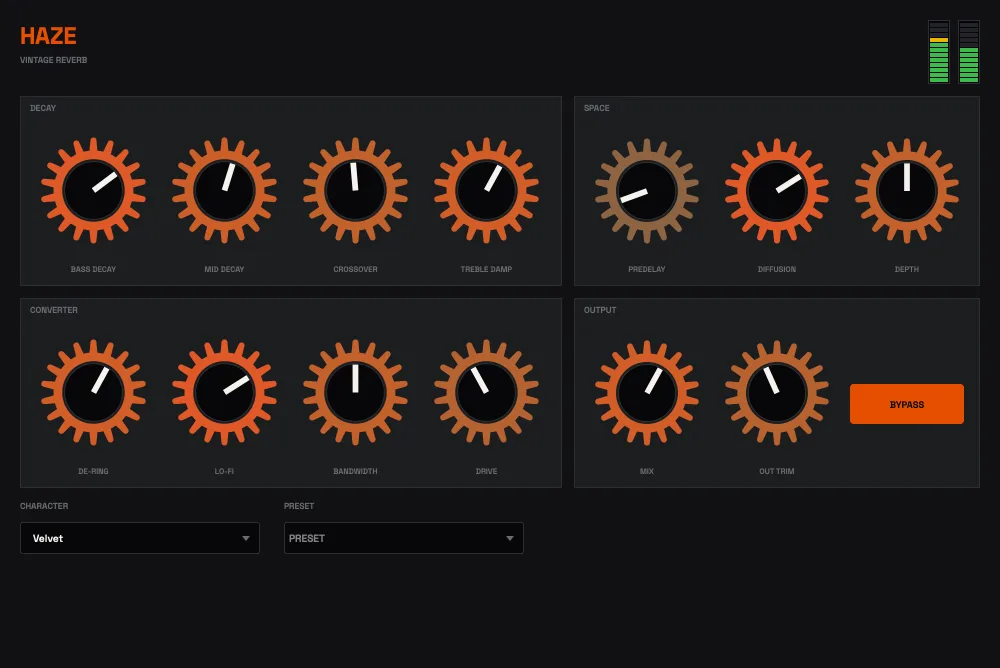Click the SPACE section heading

pyautogui.click(x=596, y=108)
